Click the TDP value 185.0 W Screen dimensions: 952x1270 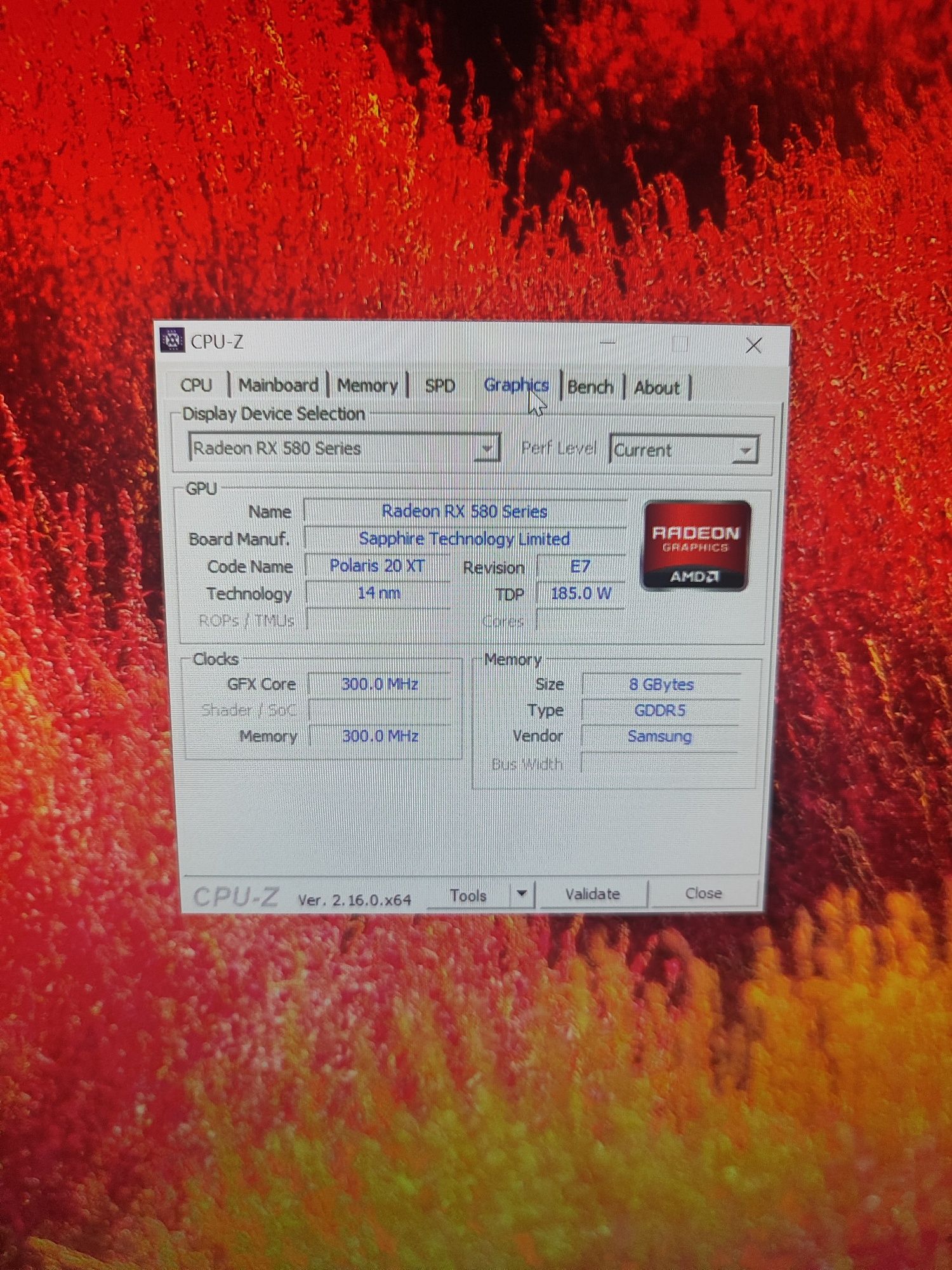point(581,594)
